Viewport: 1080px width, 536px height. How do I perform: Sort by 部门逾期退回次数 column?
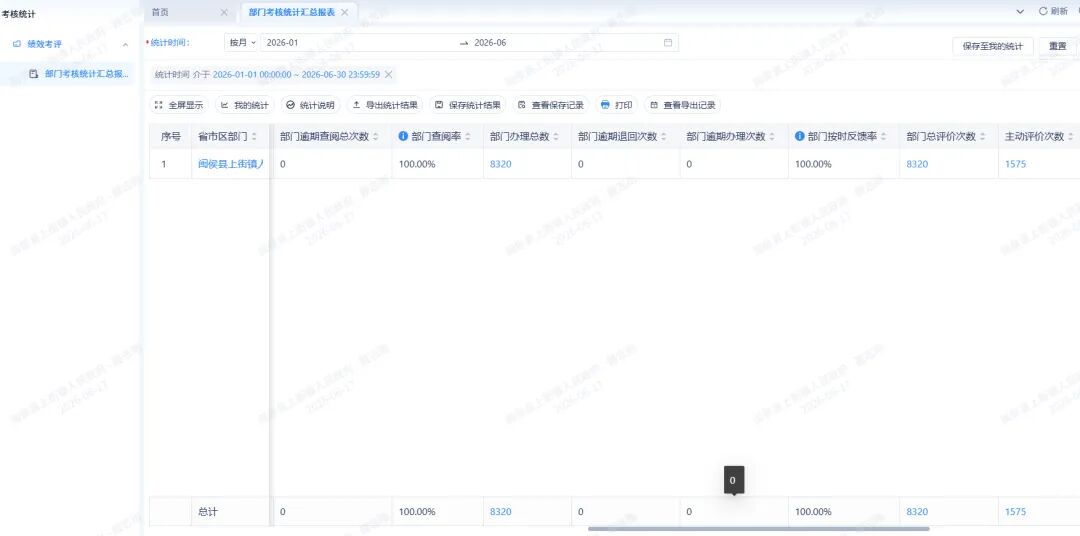[x=663, y=137]
